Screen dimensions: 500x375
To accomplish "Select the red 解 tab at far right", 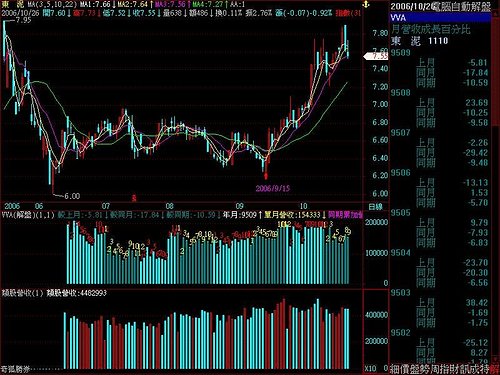I will (x=495, y=369).
